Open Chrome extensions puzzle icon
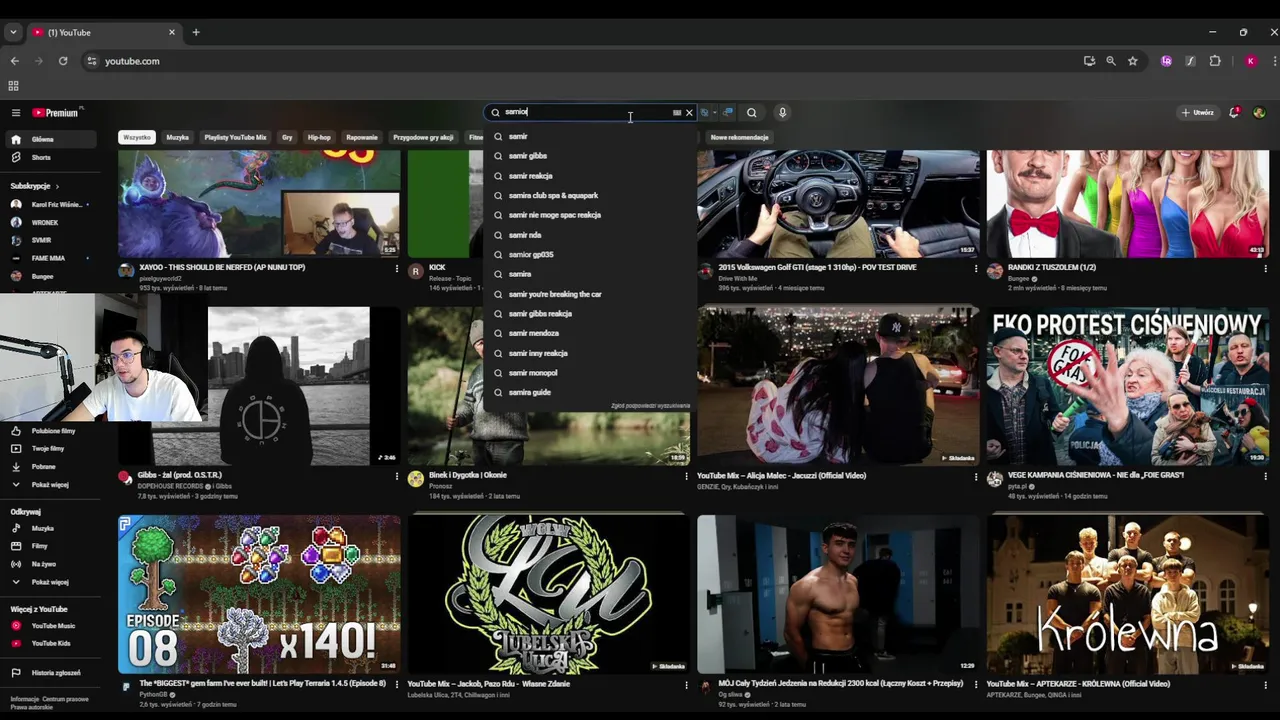The image size is (1280, 720). click(x=1215, y=61)
